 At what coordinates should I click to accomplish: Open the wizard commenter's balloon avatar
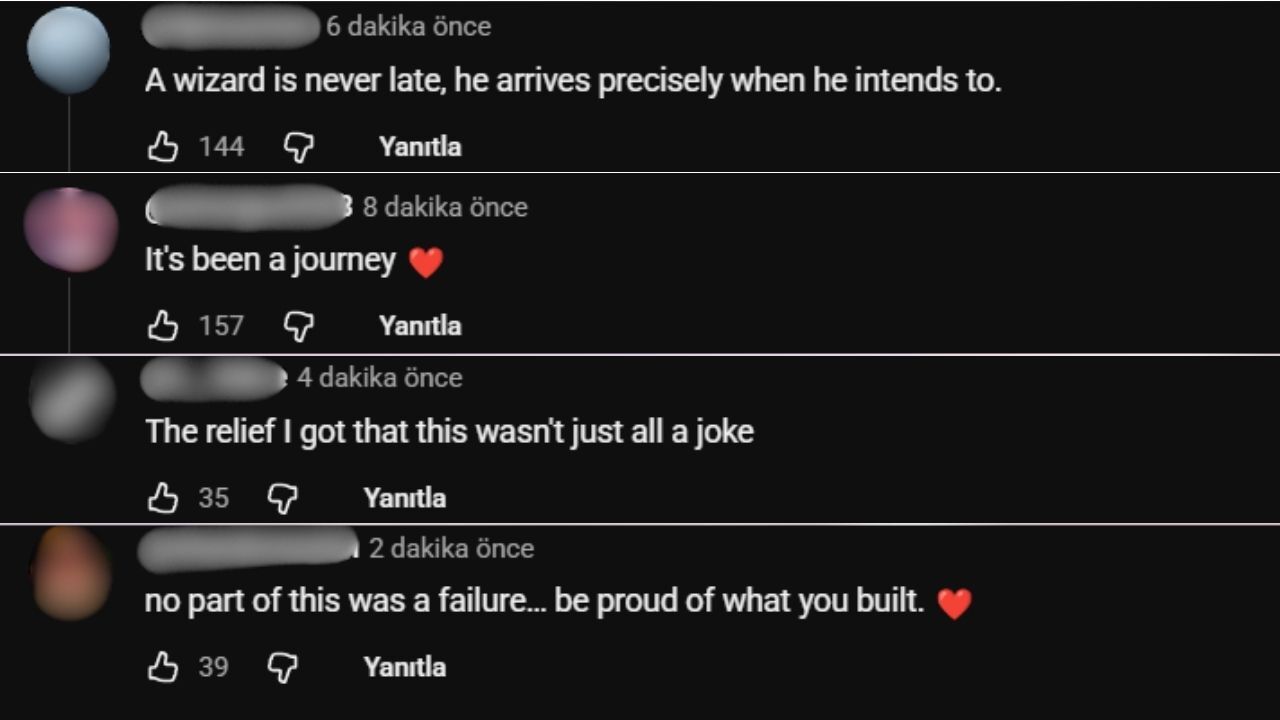tap(68, 48)
